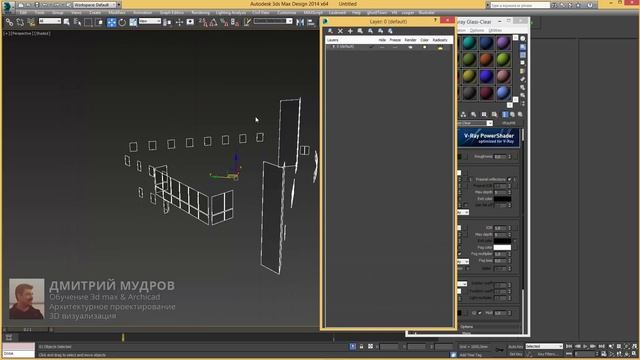Open the Reference Coordinate System dropdown
Screen dimensions: 640x360
point(150,21)
